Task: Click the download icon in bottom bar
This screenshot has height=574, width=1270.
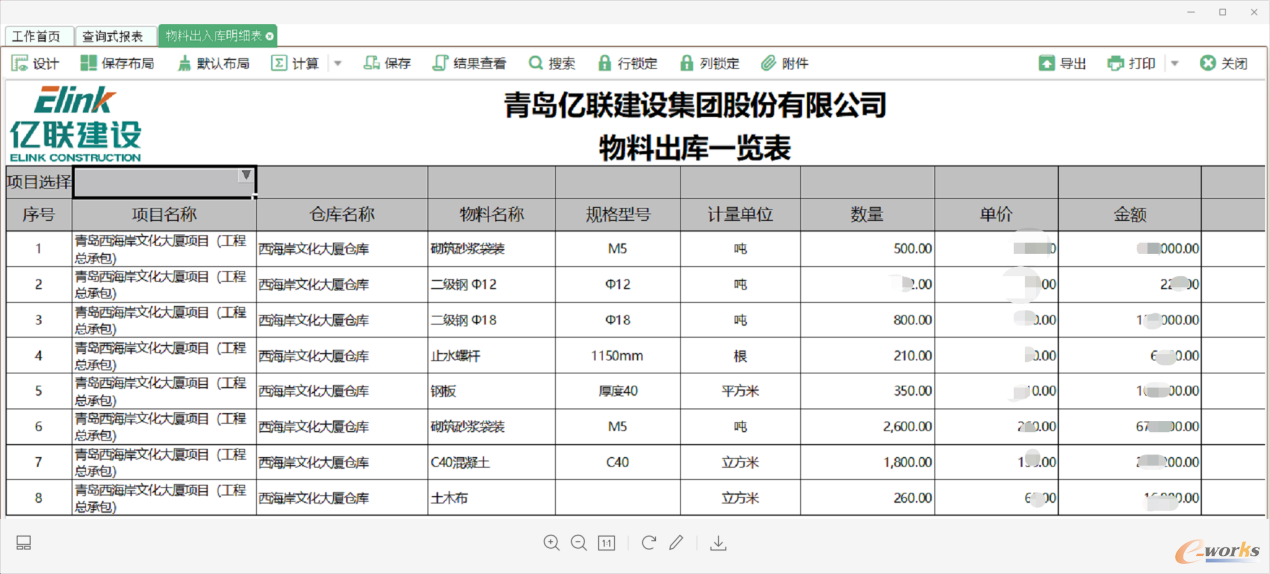Action: coord(718,543)
